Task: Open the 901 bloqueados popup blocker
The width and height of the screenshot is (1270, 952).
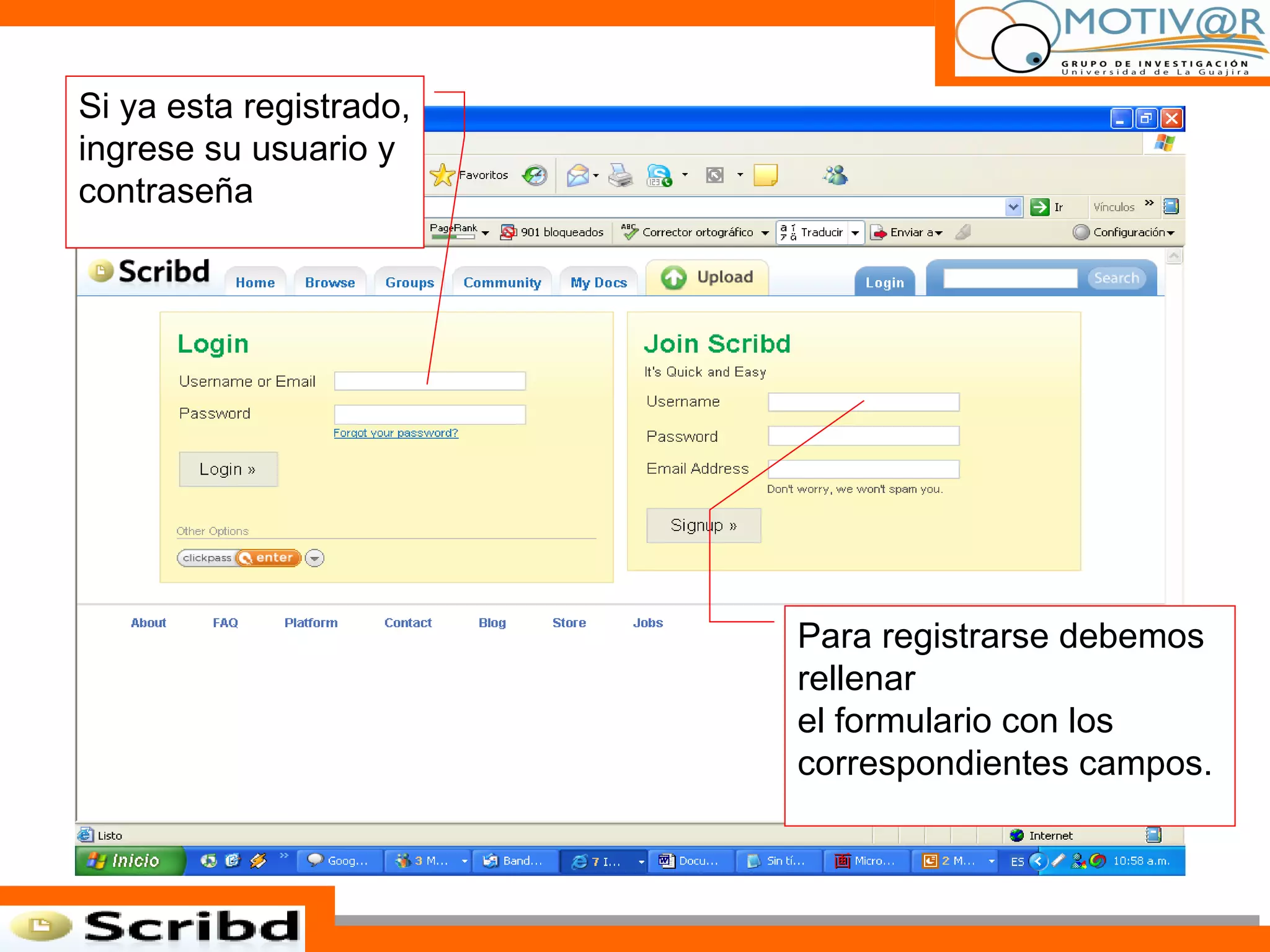Action: [551, 232]
